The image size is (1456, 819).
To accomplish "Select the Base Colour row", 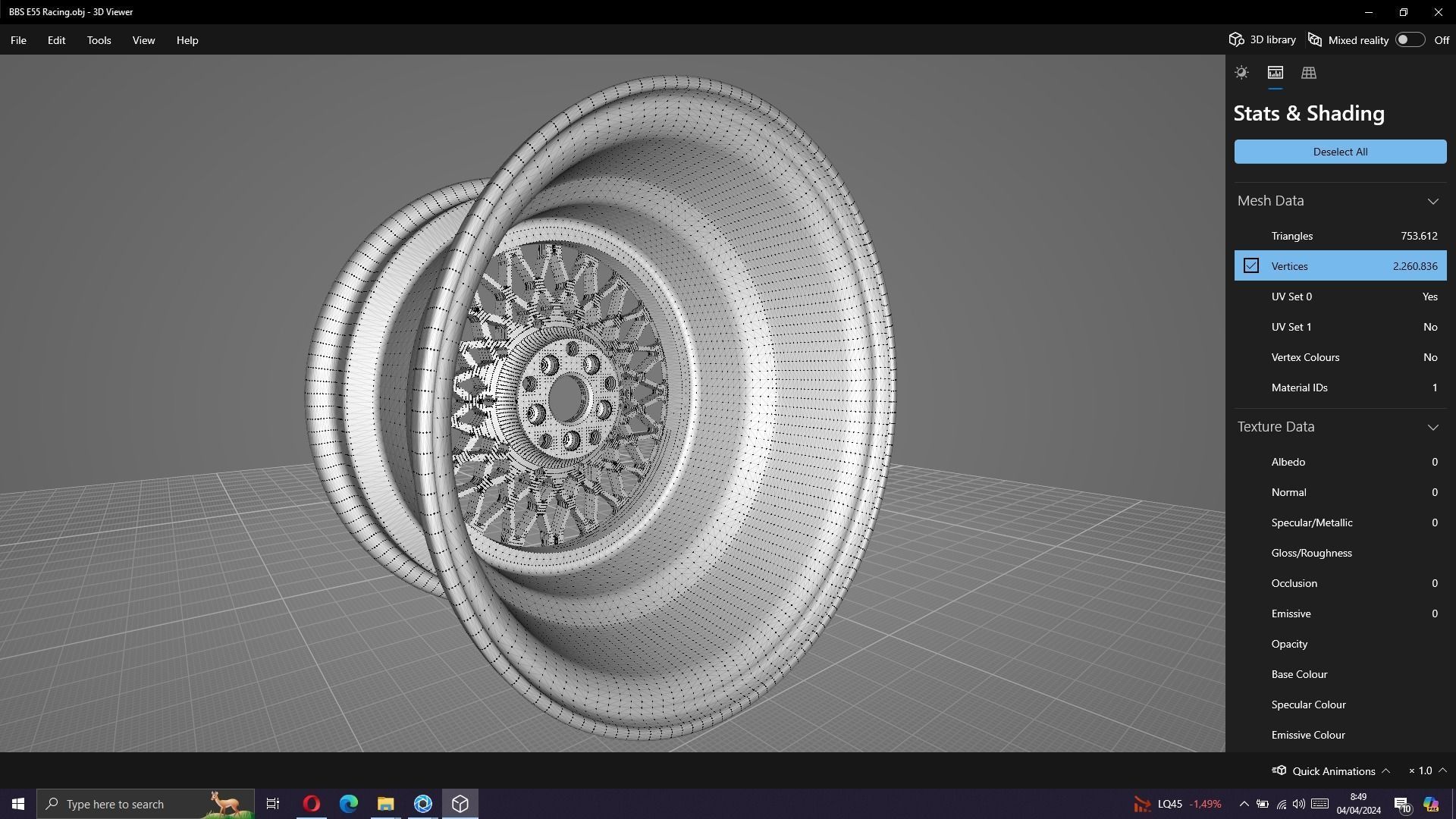I will 1340,674.
